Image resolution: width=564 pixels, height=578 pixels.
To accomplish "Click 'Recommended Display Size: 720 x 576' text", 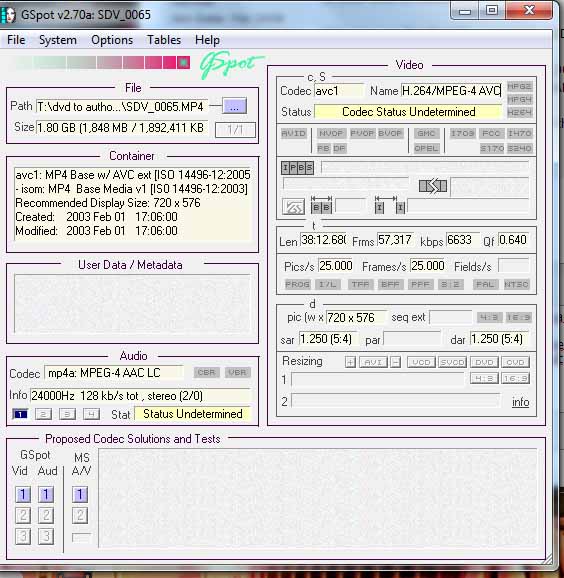I will coord(108,203).
